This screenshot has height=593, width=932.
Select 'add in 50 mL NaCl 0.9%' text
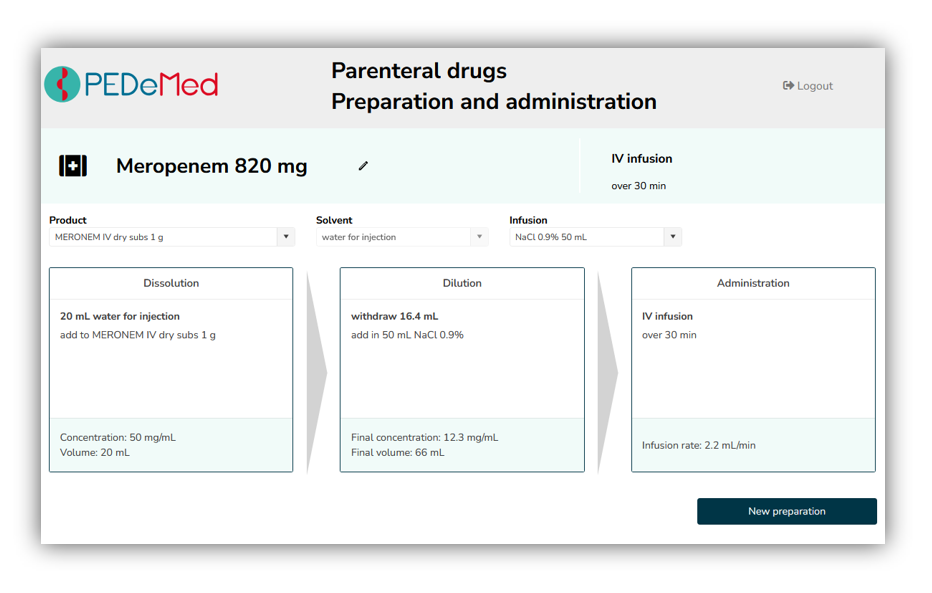[x=407, y=335]
